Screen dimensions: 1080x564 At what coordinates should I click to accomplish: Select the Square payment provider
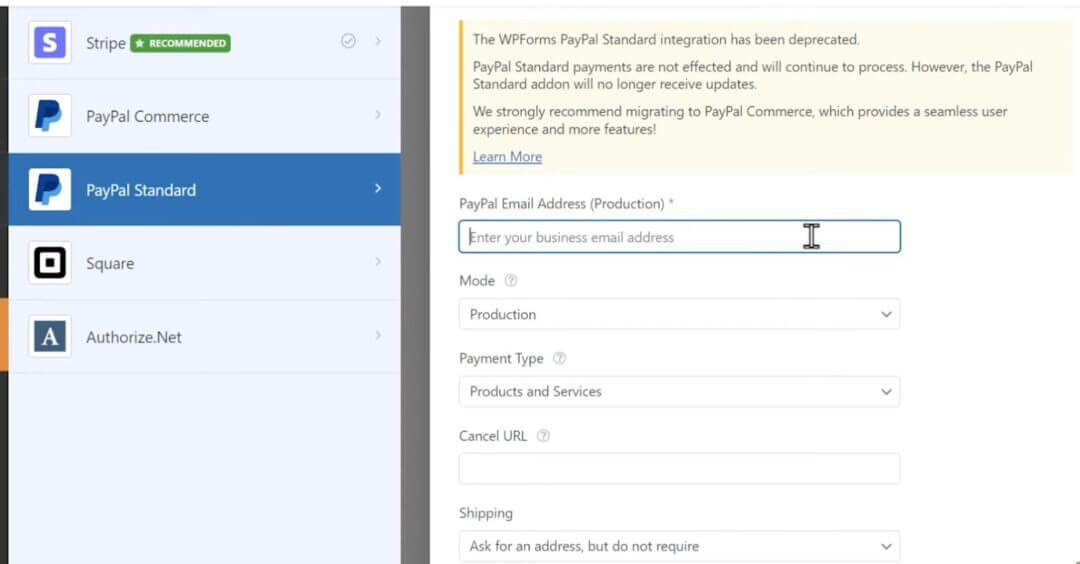click(205, 263)
